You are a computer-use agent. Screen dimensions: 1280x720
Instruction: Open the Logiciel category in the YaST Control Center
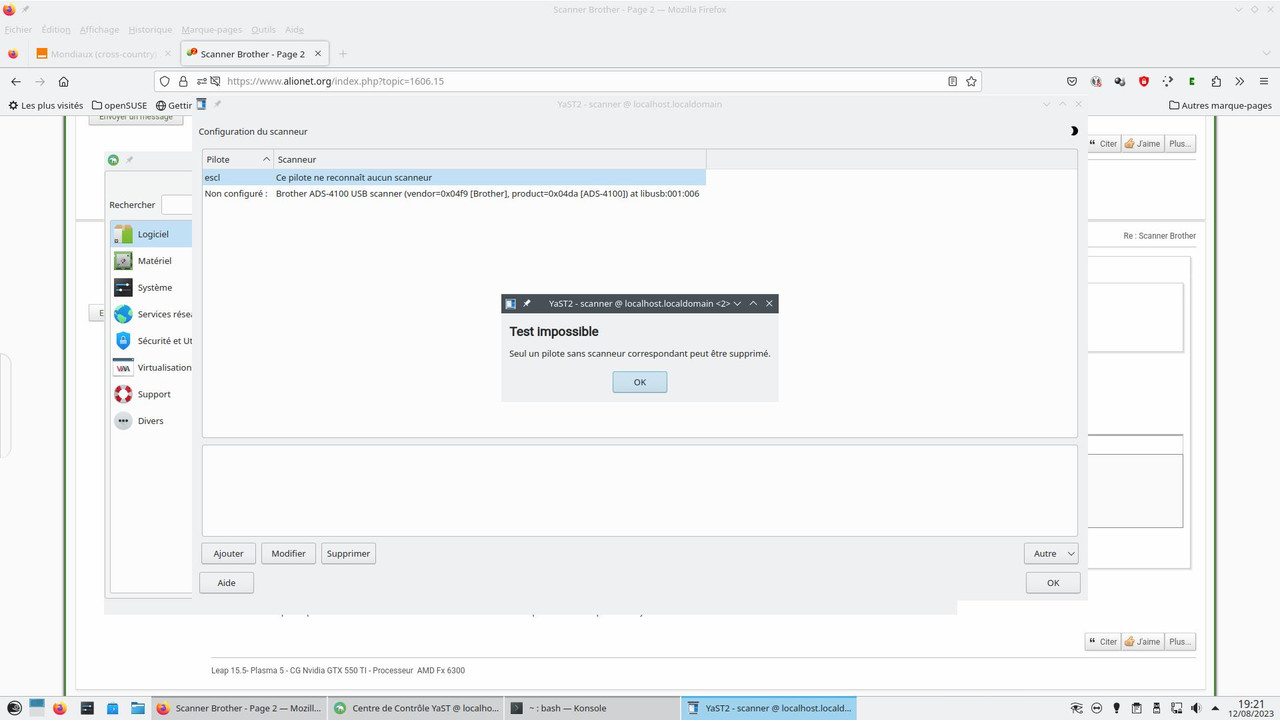tap(151, 234)
